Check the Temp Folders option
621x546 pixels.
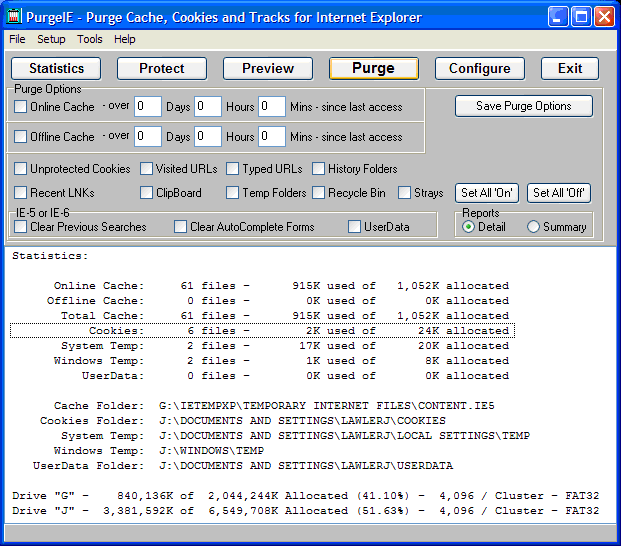coord(232,193)
